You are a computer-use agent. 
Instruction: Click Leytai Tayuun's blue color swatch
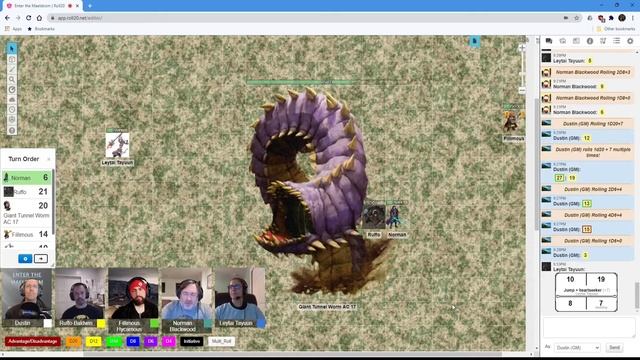261,324
